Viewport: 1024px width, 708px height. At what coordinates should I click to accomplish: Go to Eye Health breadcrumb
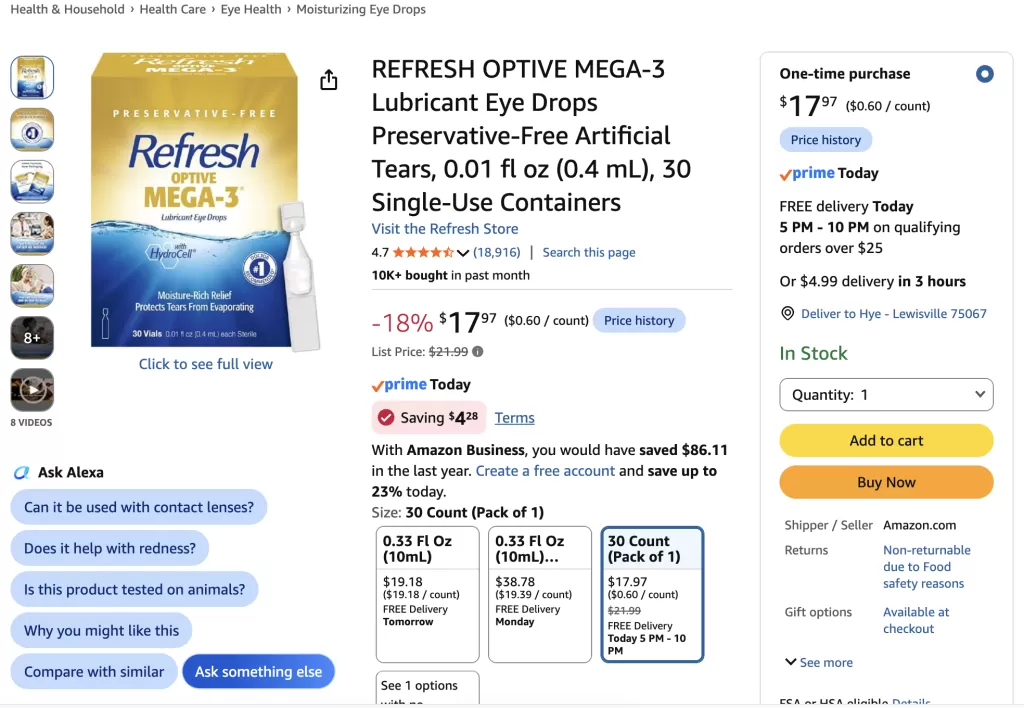(251, 9)
